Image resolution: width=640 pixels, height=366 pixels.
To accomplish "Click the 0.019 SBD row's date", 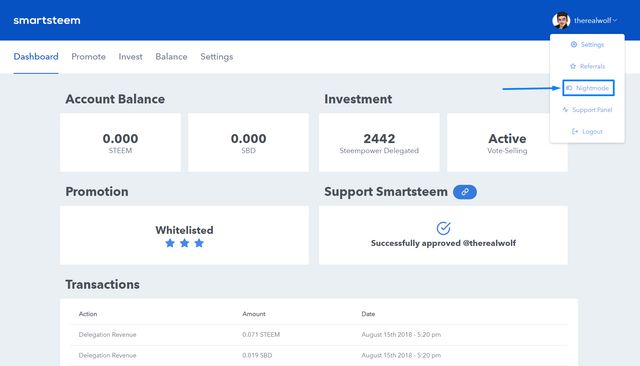I will [401, 355].
